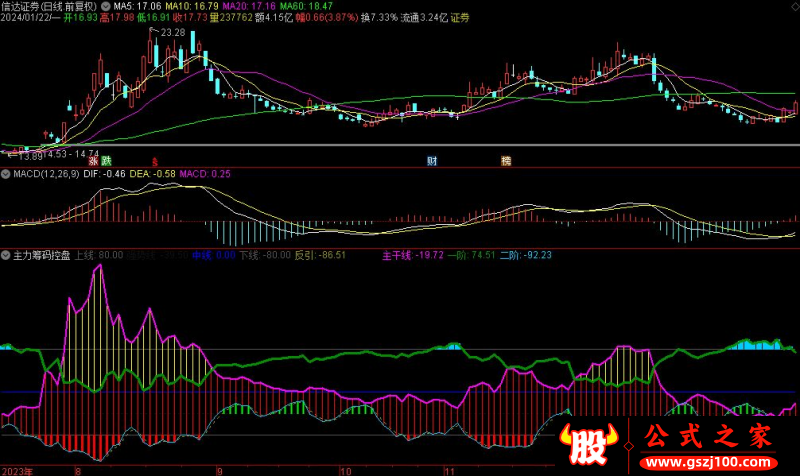The image size is (800, 476).
Task: Click the green 跌 event marker
Action: pos(105,160)
